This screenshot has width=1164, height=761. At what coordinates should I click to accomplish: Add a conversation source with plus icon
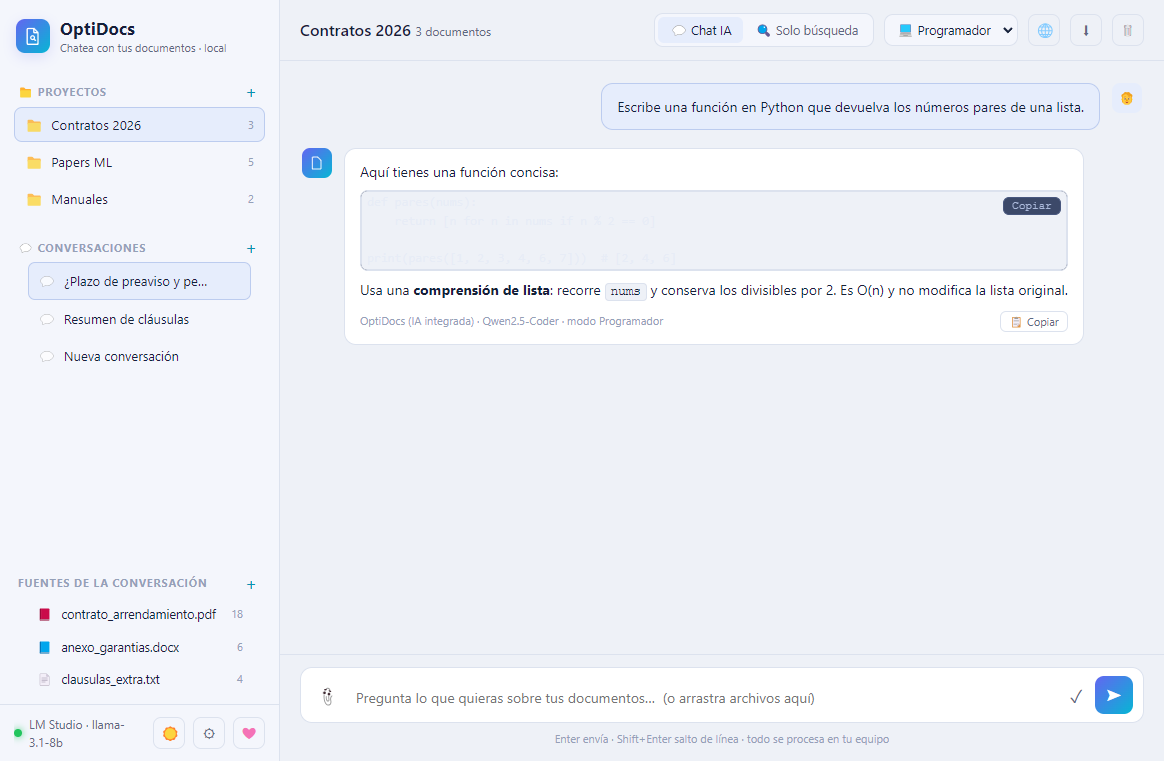coord(251,585)
